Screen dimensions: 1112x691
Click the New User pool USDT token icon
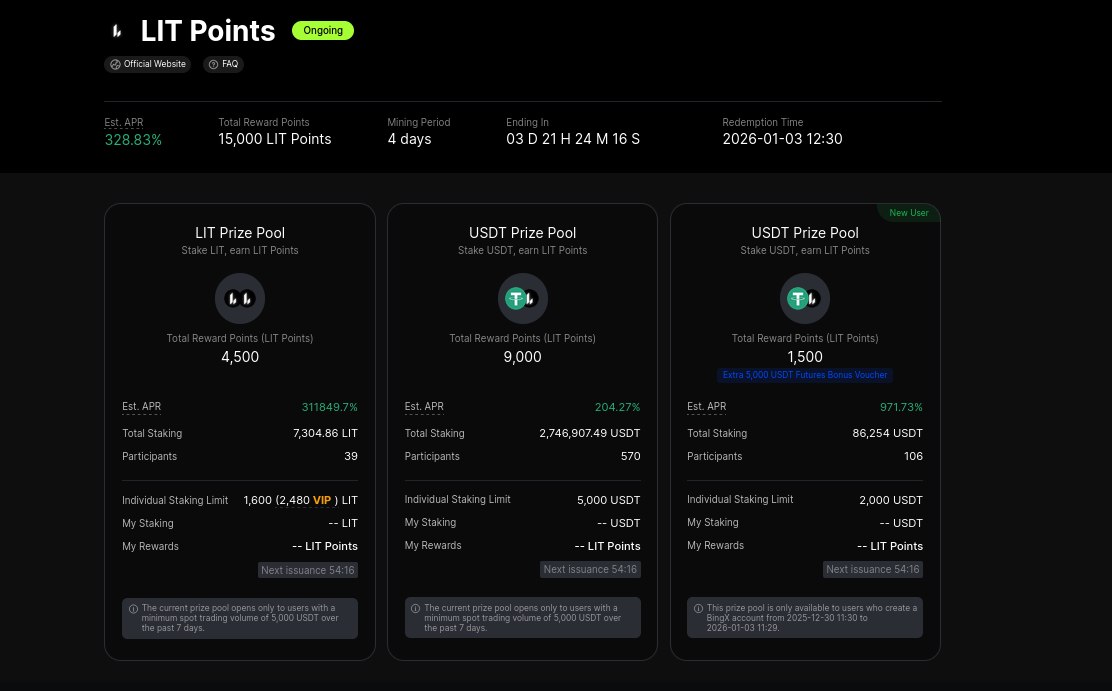click(804, 298)
